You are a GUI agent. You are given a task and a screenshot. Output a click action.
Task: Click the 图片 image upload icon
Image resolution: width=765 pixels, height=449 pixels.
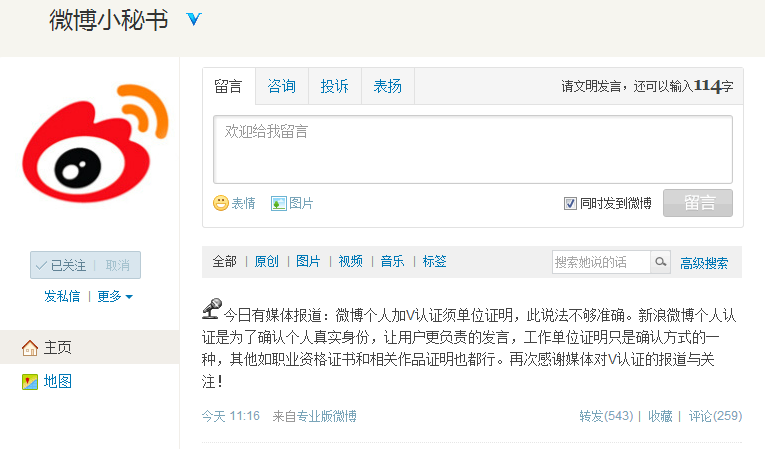pyautogui.click(x=279, y=203)
